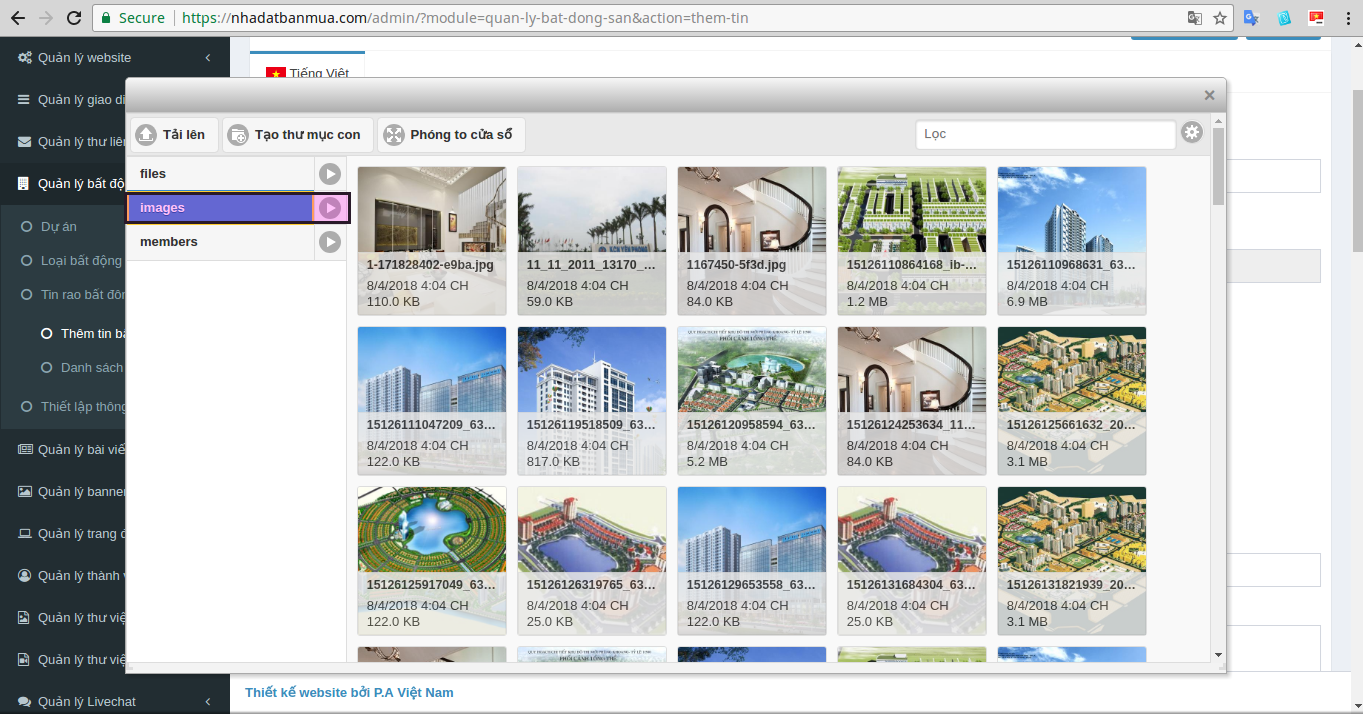This screenshot has width=1363, height=714.
Task: Click the address bar URL
Action: 465,18
